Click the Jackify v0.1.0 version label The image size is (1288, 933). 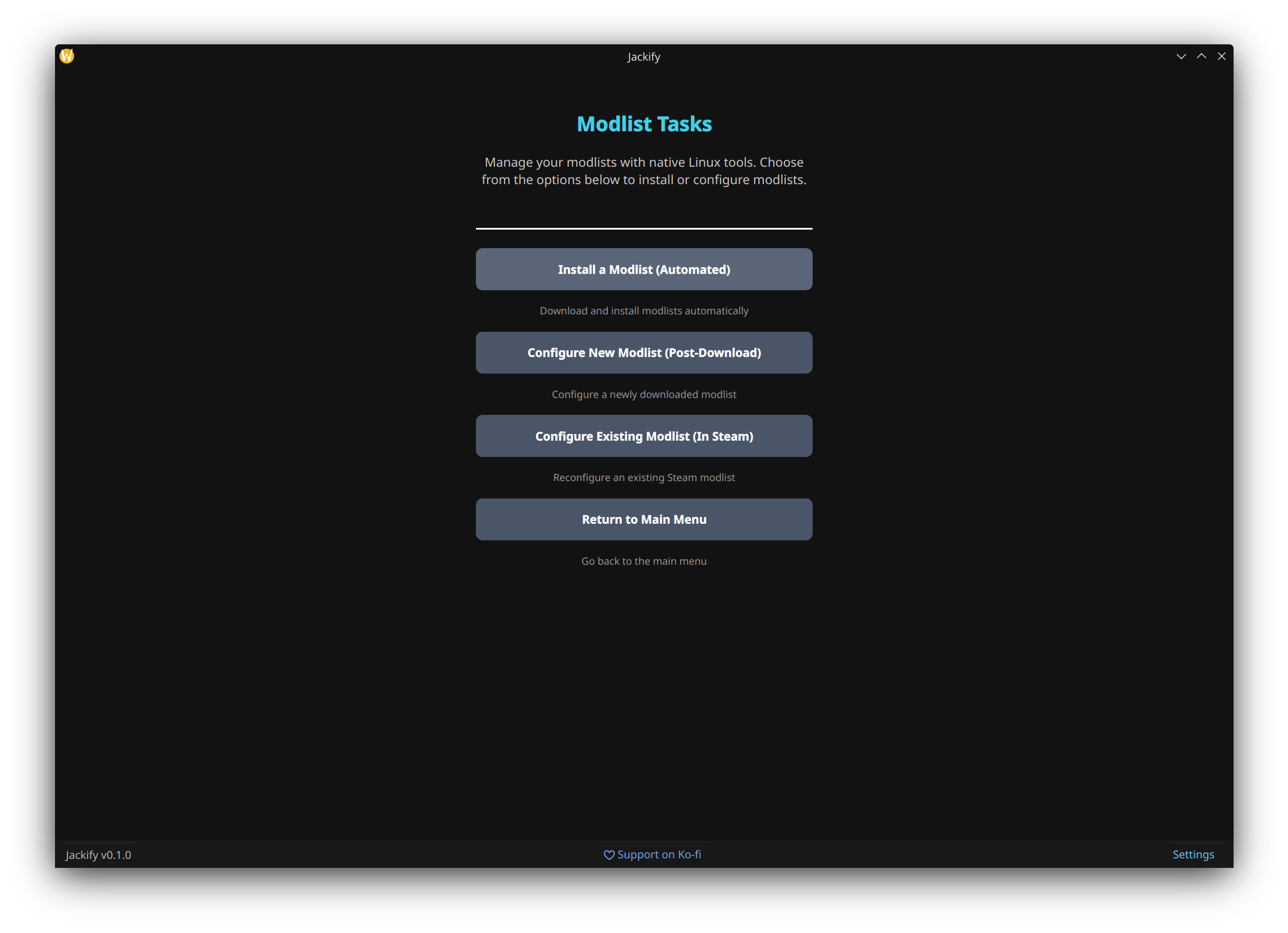click(98, 854)
